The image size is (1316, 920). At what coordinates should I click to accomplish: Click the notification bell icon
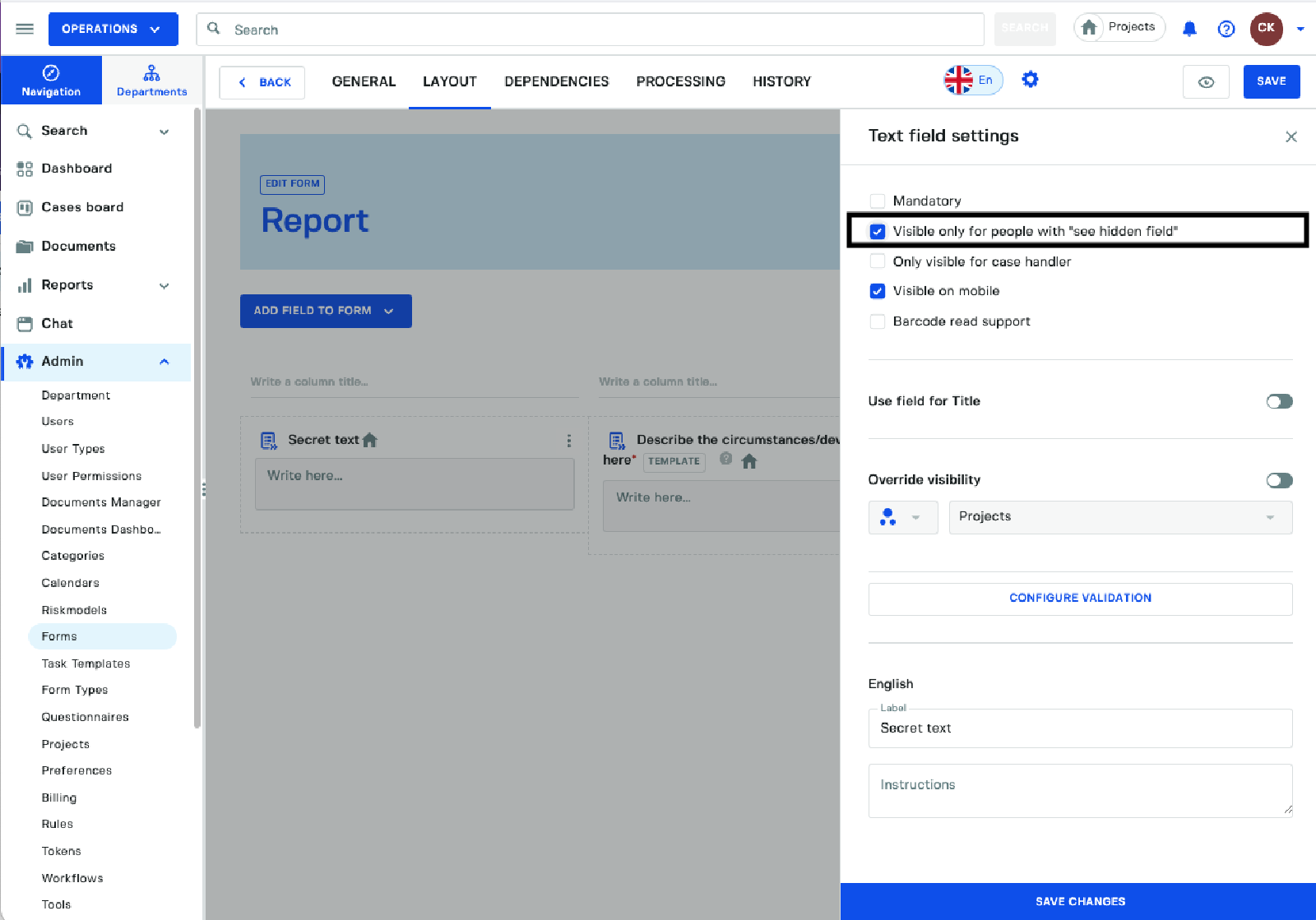(1189, 29)
